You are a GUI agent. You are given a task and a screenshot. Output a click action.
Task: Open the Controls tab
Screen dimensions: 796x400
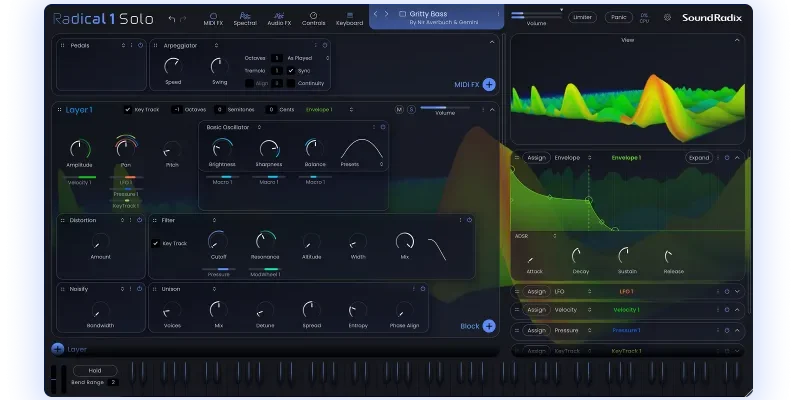click(314, 19)
